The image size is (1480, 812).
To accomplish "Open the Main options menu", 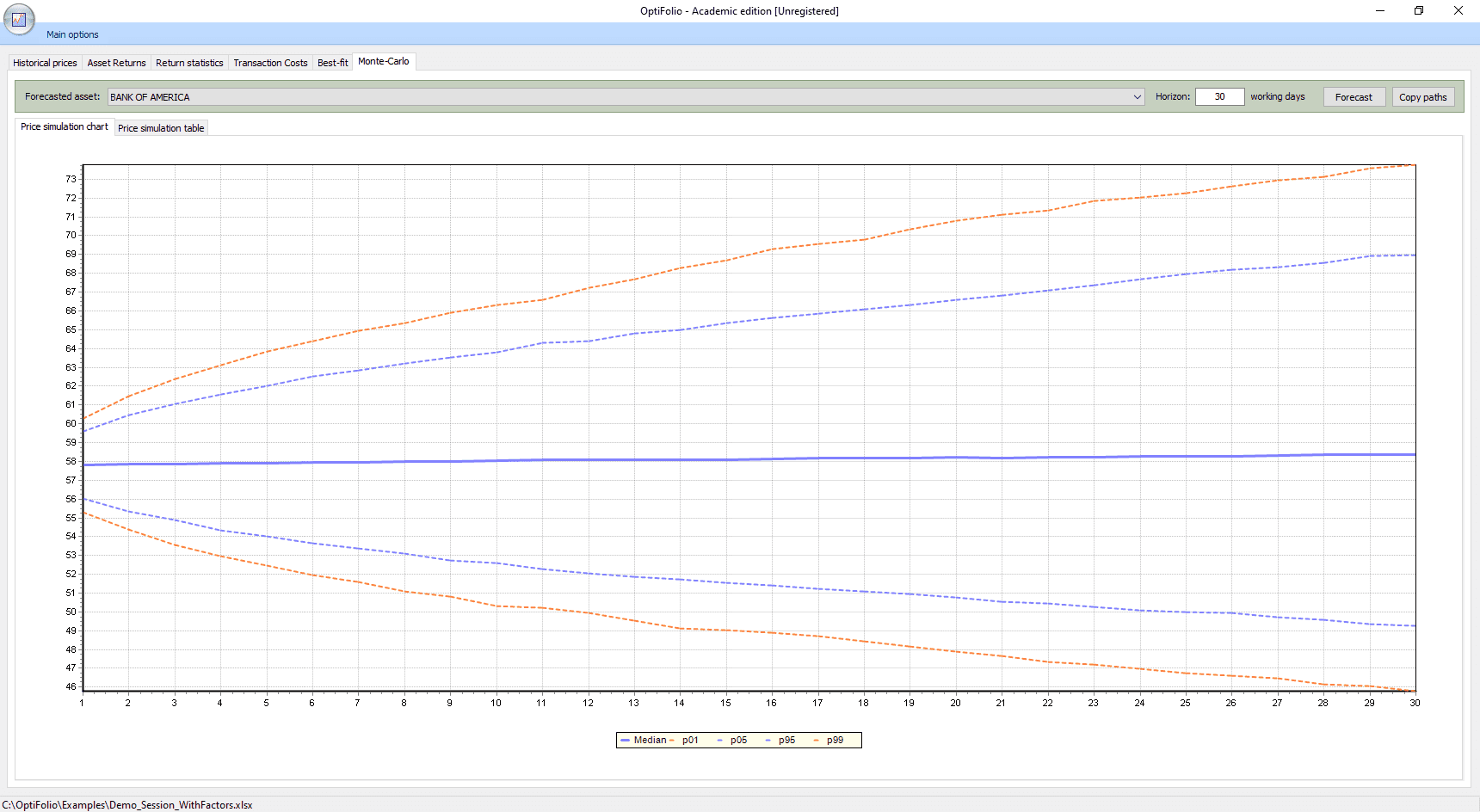I will [x=72, y=34].
